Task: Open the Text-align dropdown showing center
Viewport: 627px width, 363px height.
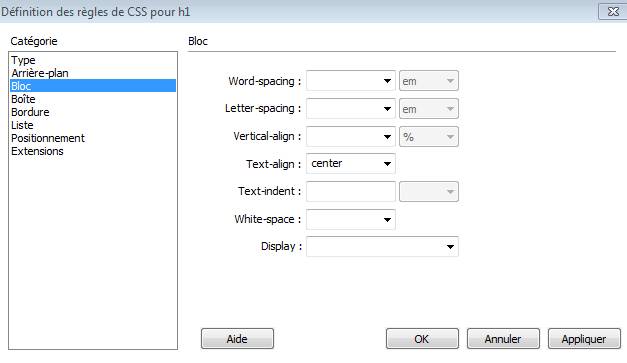Action: tap(351, 164)
